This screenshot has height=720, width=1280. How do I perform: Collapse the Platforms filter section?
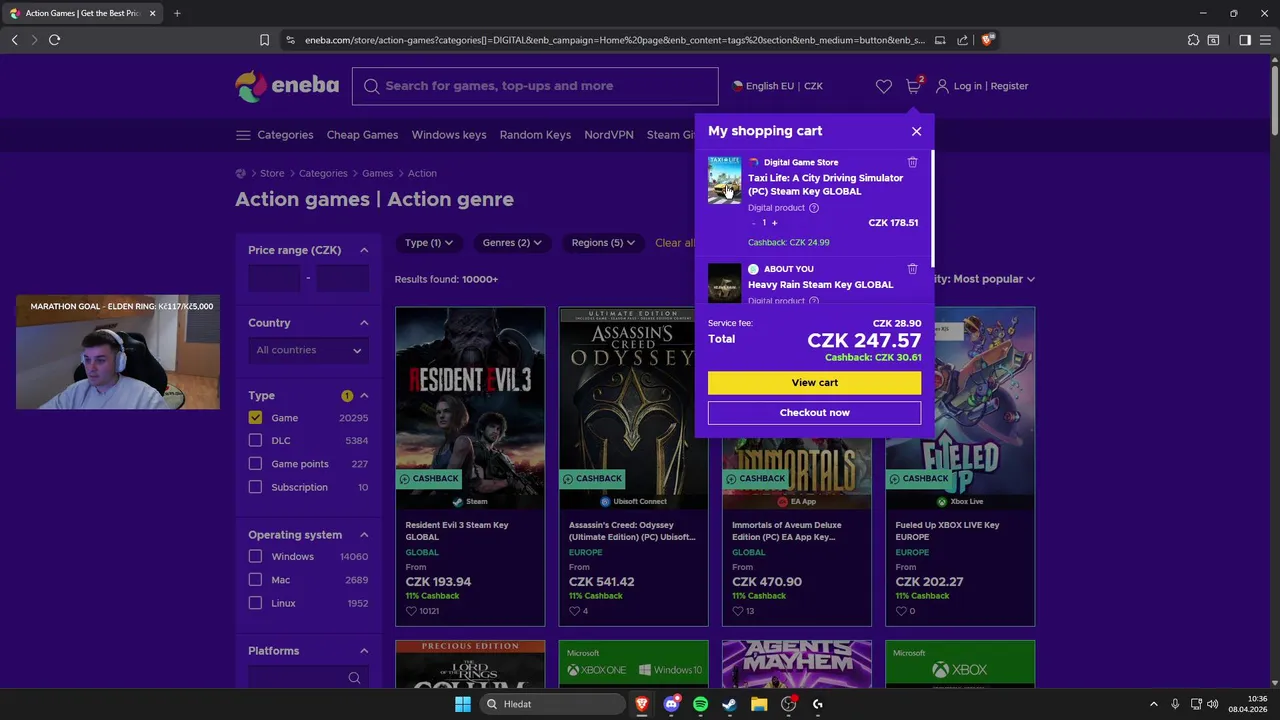coord(364,651)
